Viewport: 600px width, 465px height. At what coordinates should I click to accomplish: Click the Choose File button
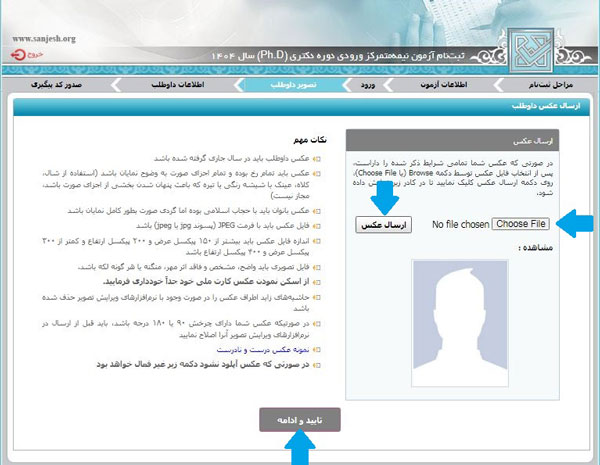tap(521, 224)
